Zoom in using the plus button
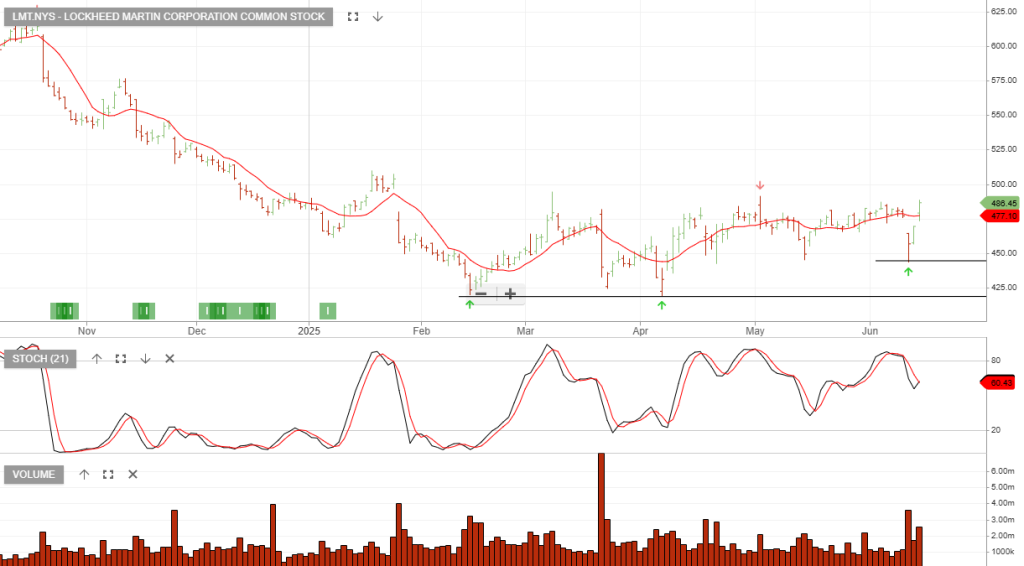 click(510, 293)
